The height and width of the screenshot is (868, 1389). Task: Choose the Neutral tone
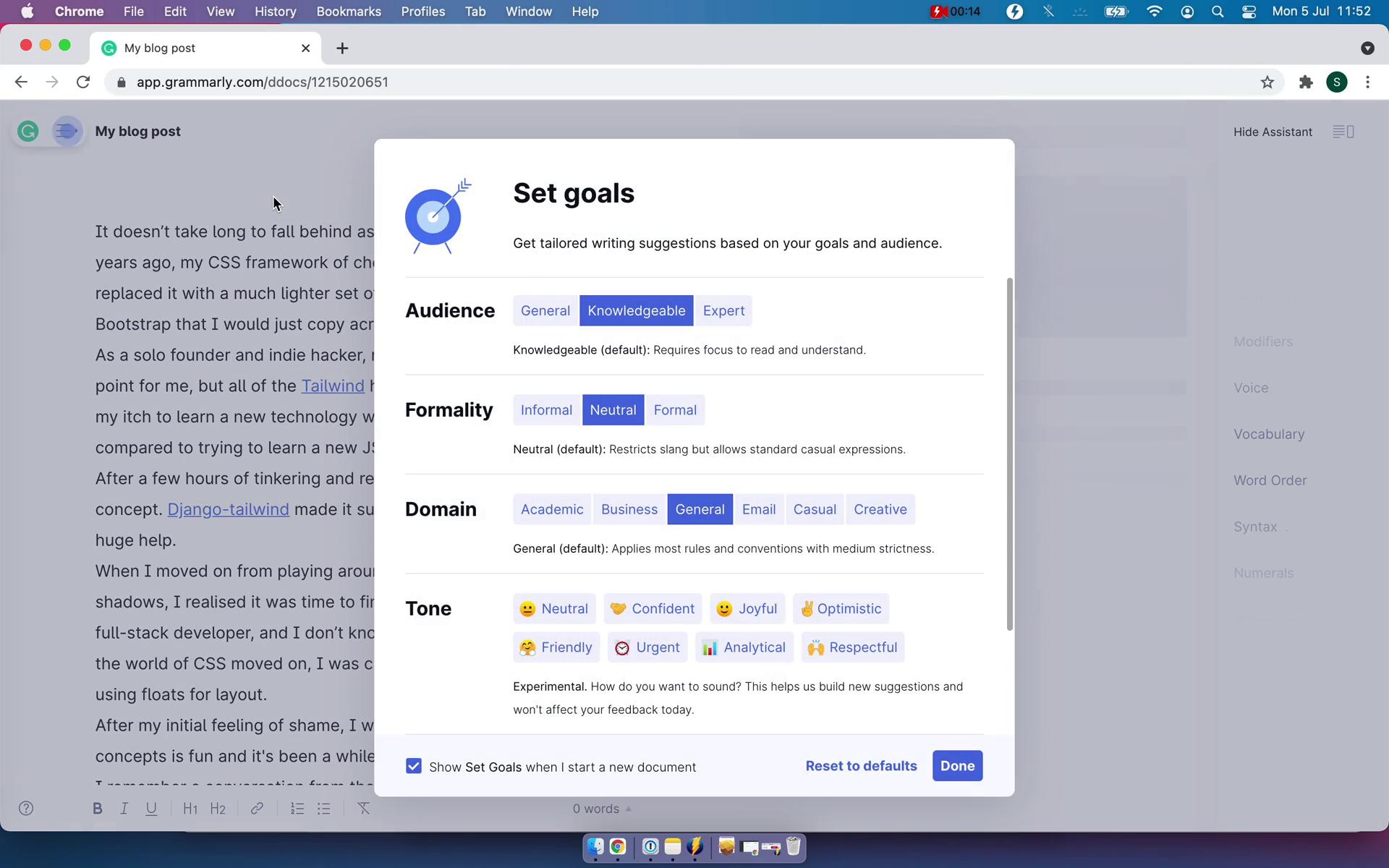tap(554, 609)
